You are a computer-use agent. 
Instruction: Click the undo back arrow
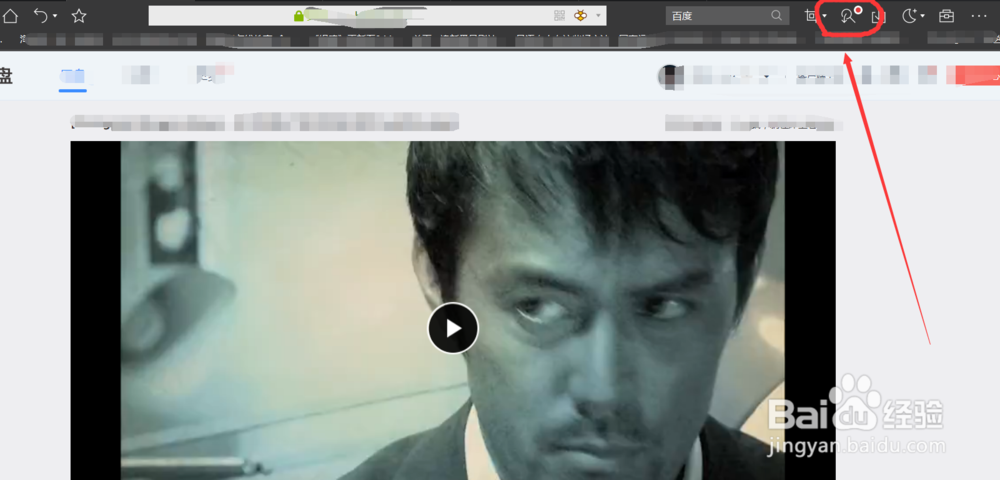pos(41,15)
